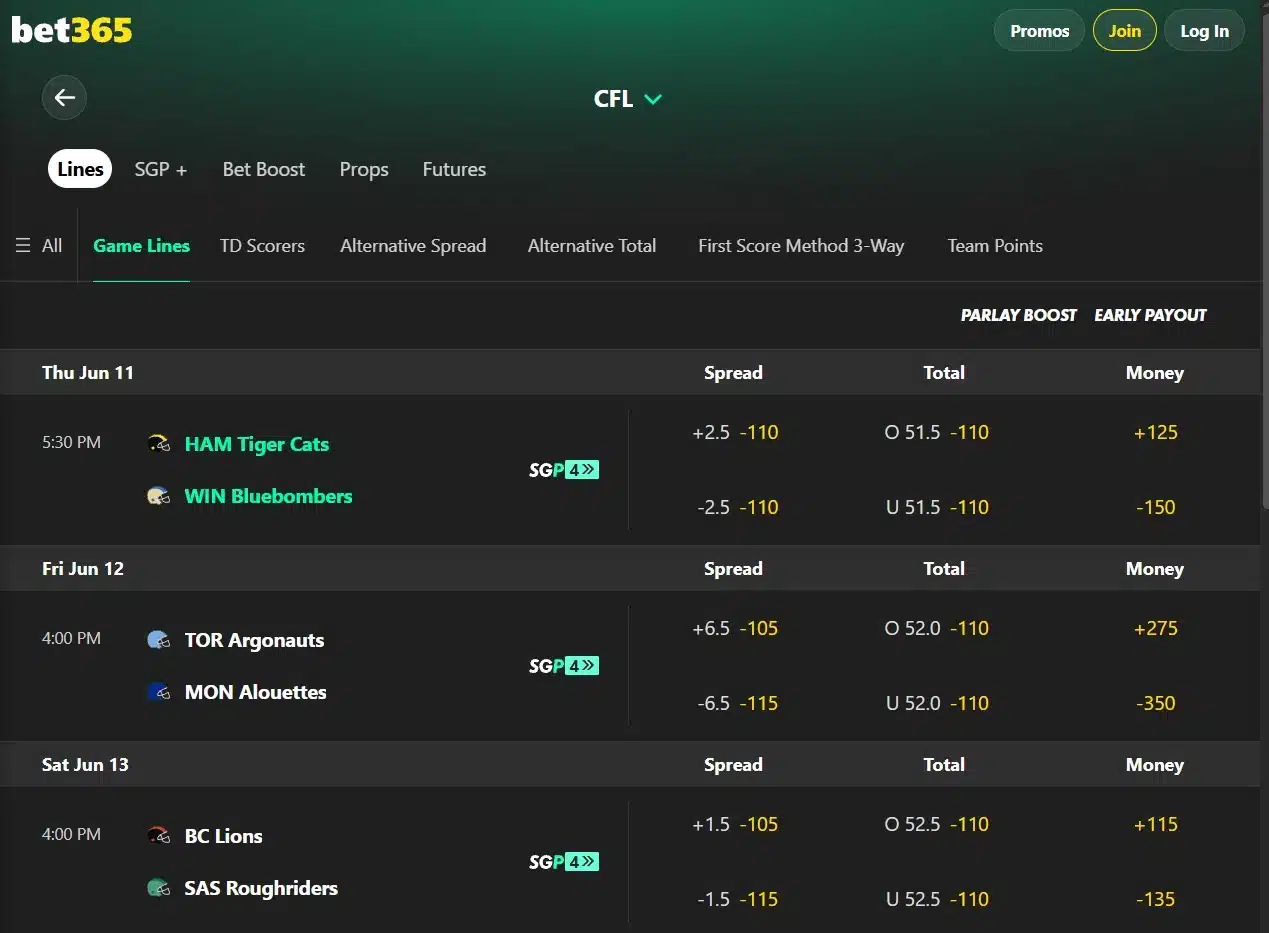The width and height of the screenshot is (1269, 933).
Task: Click the WIN Bluebombers helmet icon
Action: 158,496
